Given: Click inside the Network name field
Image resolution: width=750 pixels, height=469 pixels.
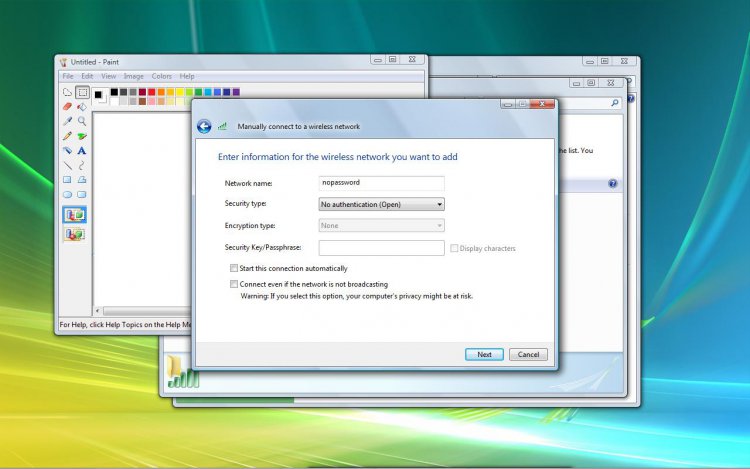Looking at the screenshot, I should [x=381, y=183].
